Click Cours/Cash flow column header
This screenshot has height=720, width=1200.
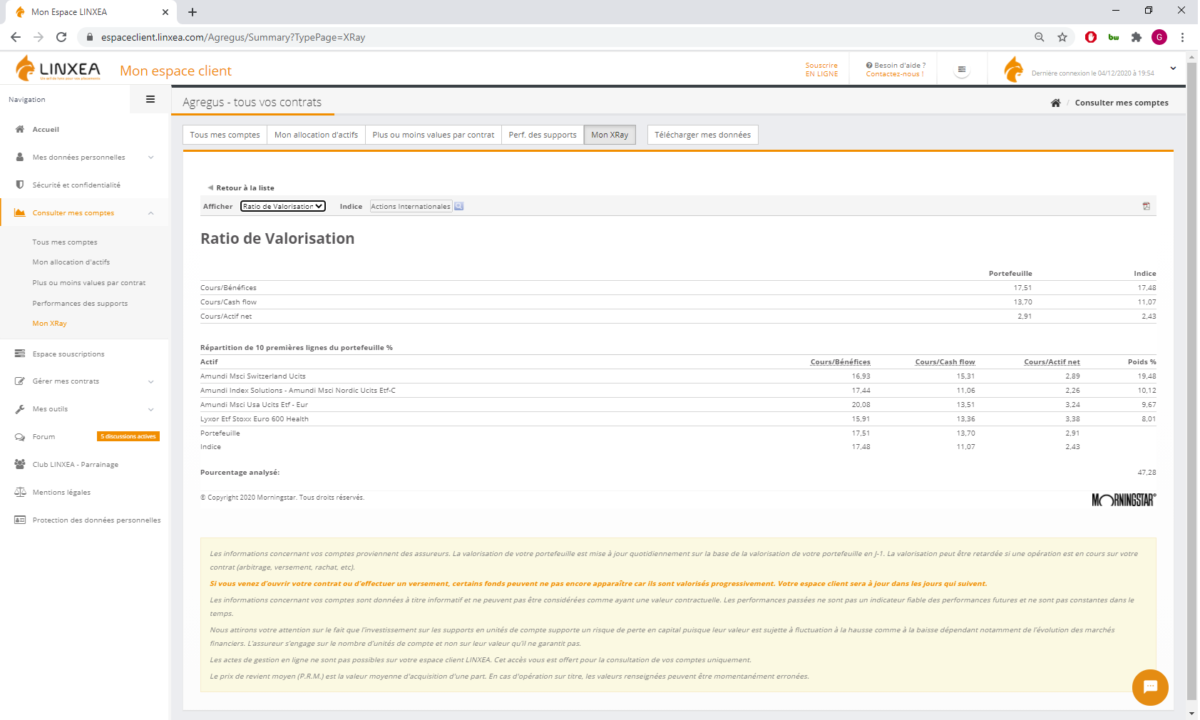945,361
